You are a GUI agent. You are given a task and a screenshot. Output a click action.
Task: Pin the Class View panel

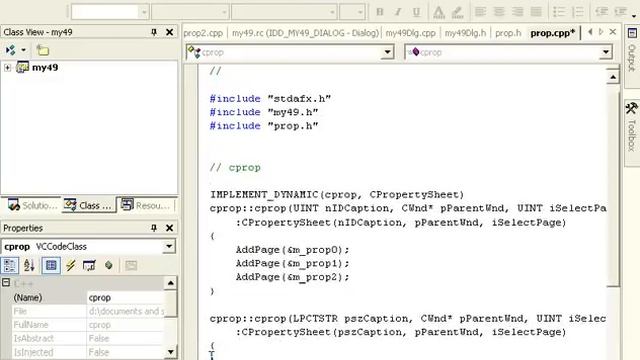[154, 32]
